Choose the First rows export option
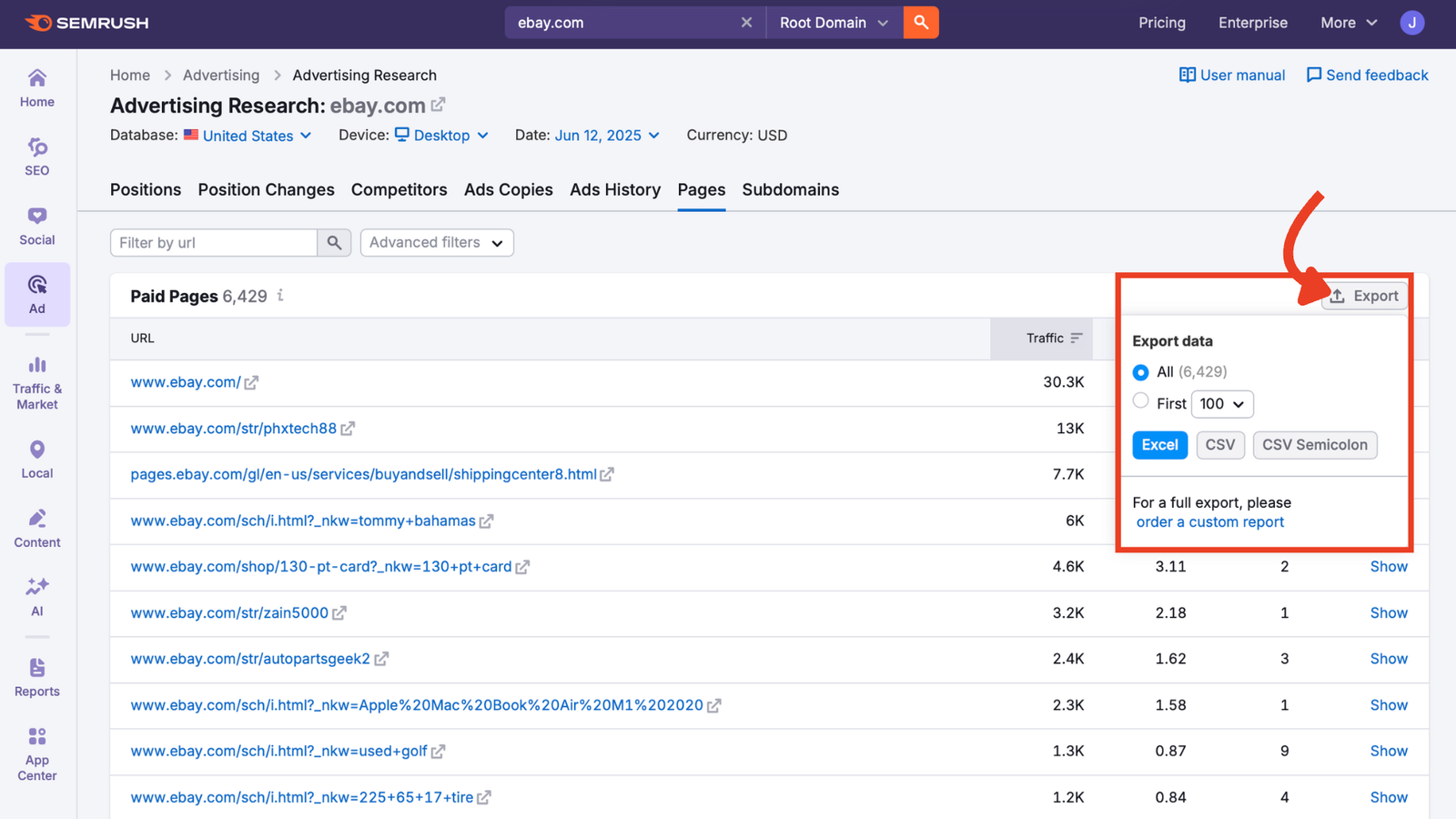The width and height of the screenshot is (1456, 819). coord(1141,400)
